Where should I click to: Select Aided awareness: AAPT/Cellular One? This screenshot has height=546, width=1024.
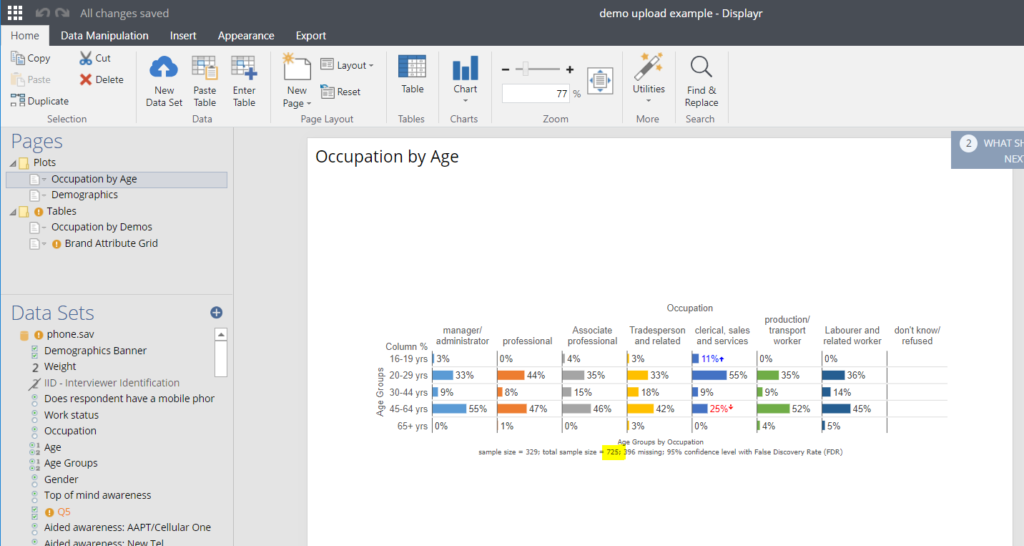click(127, 527)
